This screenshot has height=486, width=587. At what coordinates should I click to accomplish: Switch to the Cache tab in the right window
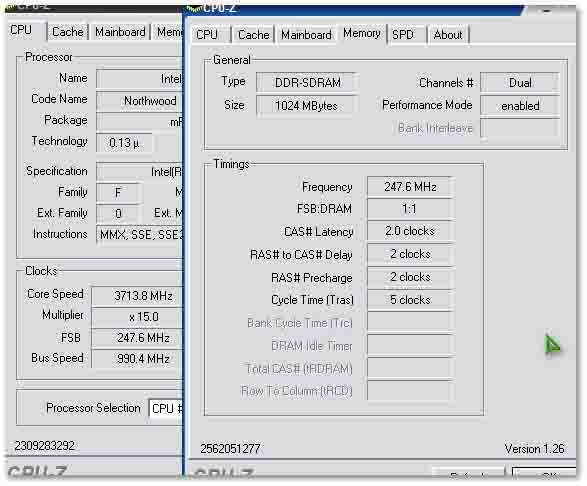click(x=253, y=35)
